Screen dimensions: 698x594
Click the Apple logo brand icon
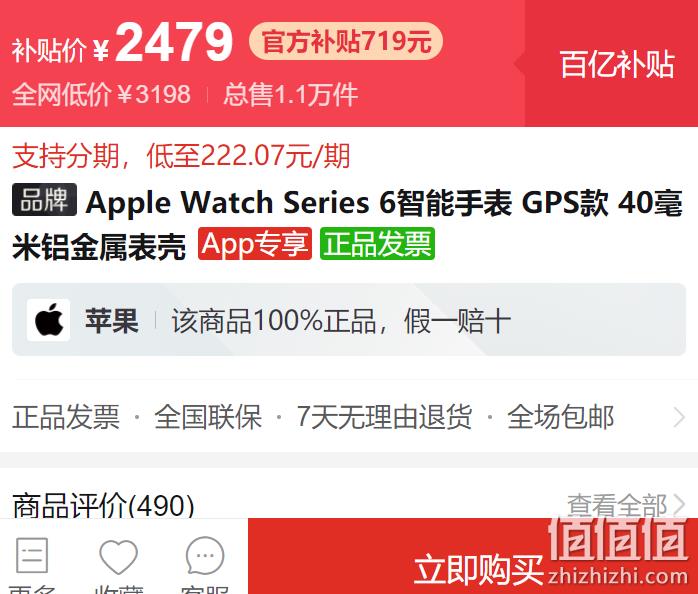tap(49, 320)
